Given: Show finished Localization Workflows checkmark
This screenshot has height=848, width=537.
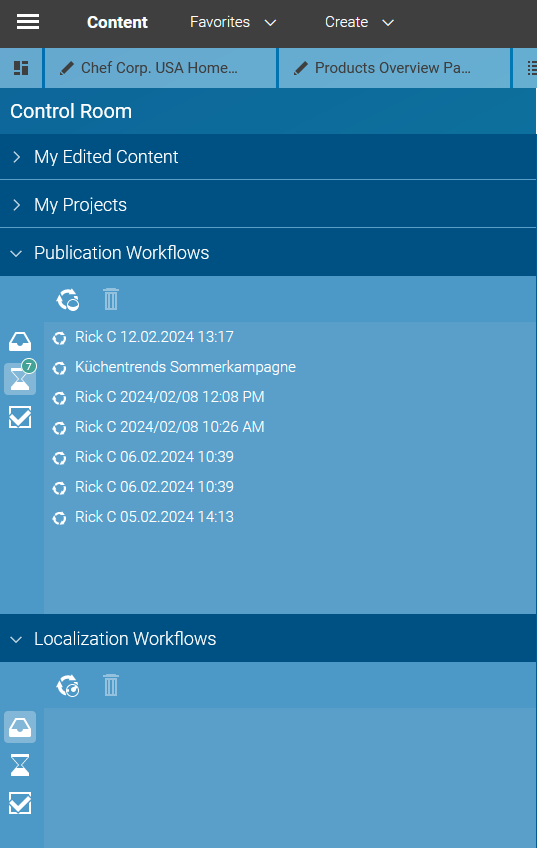Looking at the screenshot, I should coord(20,804).
